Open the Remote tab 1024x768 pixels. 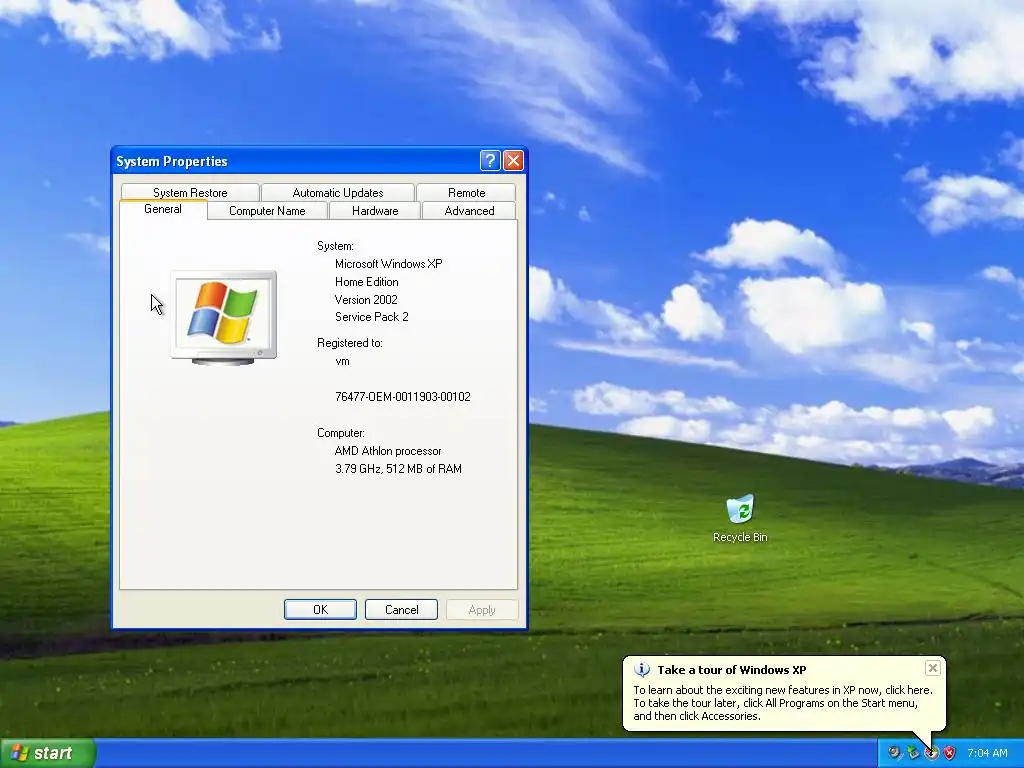[x=466, y=193]
